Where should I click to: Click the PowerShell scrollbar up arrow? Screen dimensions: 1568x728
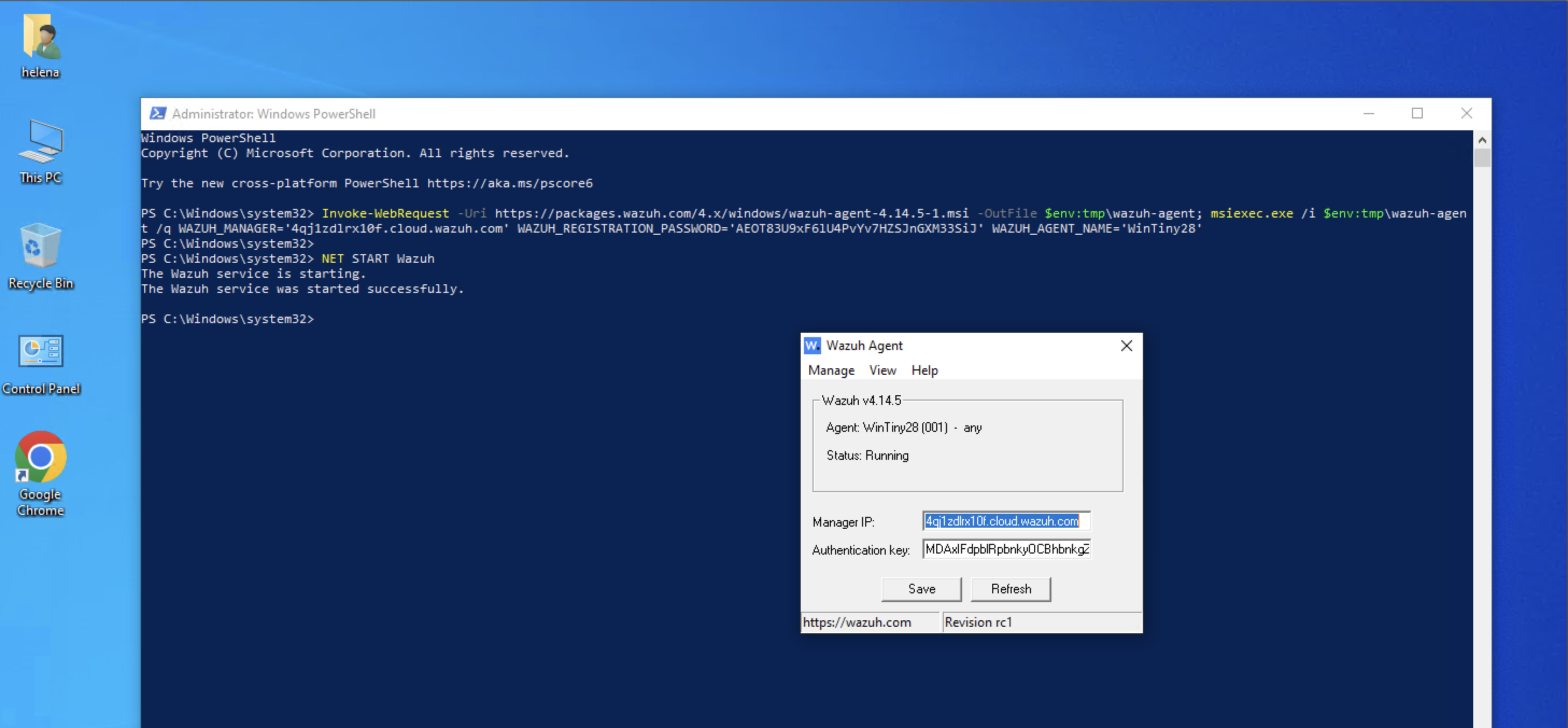click(1481, 140)
